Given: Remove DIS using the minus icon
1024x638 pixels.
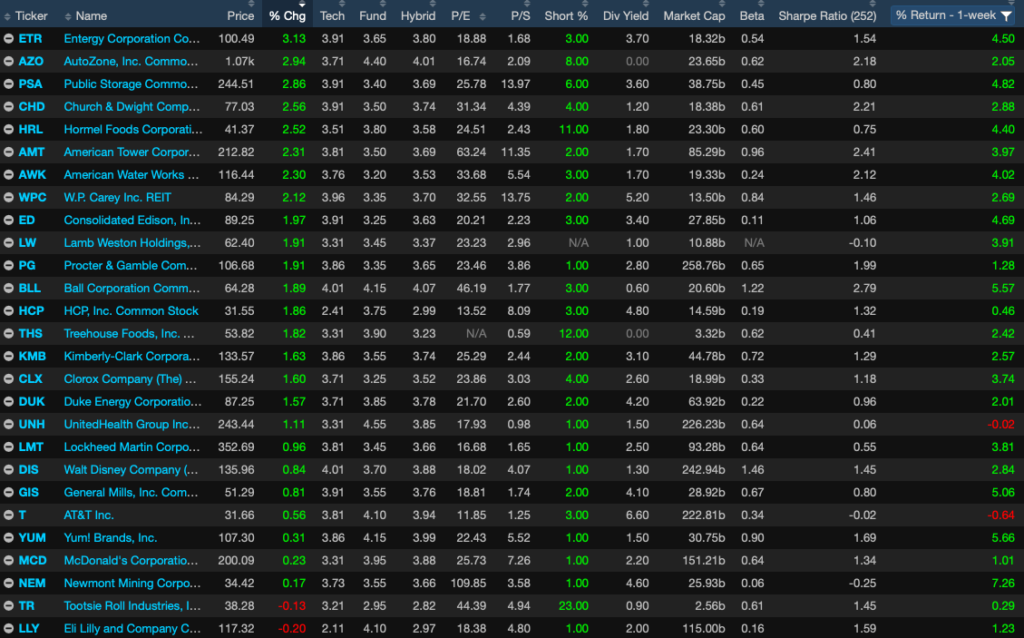Looking at the screenshot, I should (8, 470).
